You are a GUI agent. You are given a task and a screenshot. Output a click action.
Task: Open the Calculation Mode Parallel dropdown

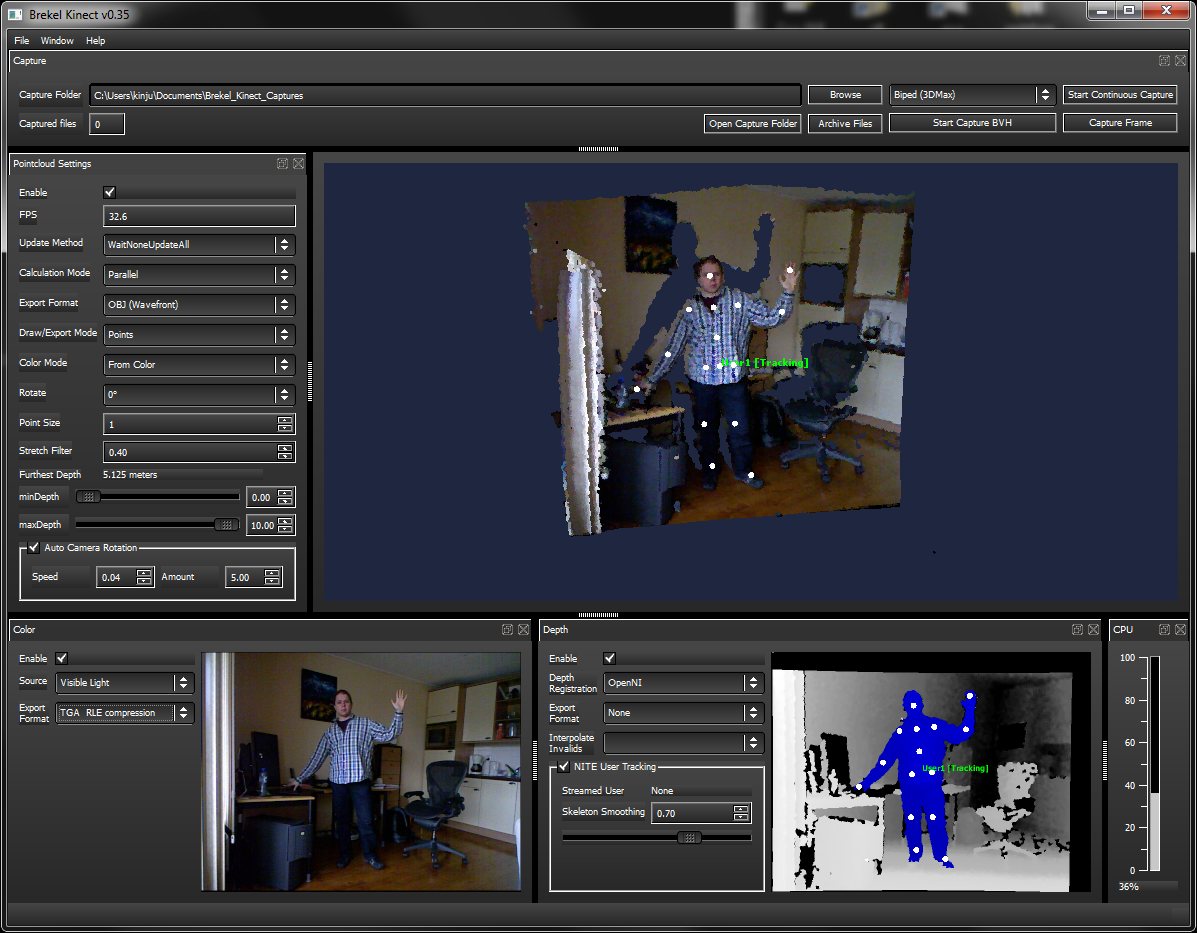(x=199, y=274)
